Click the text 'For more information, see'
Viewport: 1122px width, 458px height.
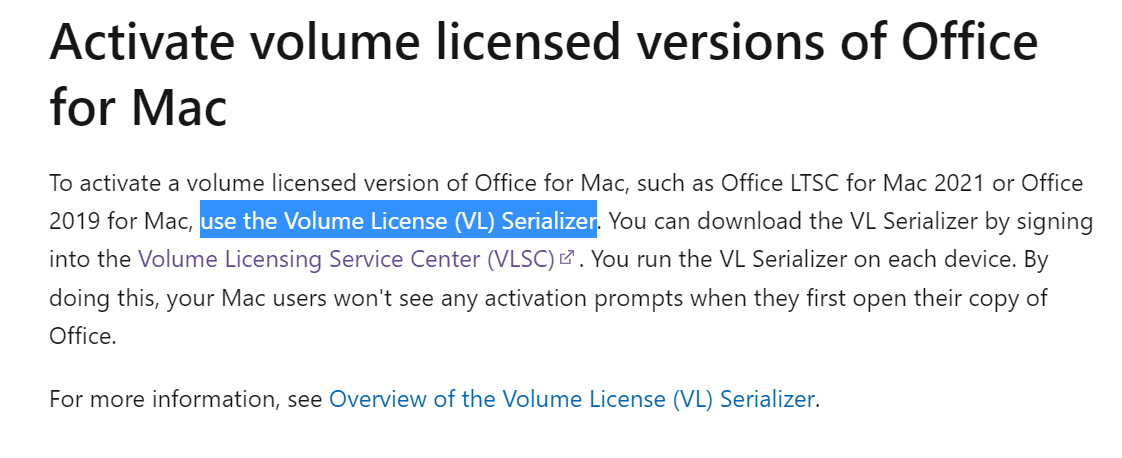[x=186, y=399]
